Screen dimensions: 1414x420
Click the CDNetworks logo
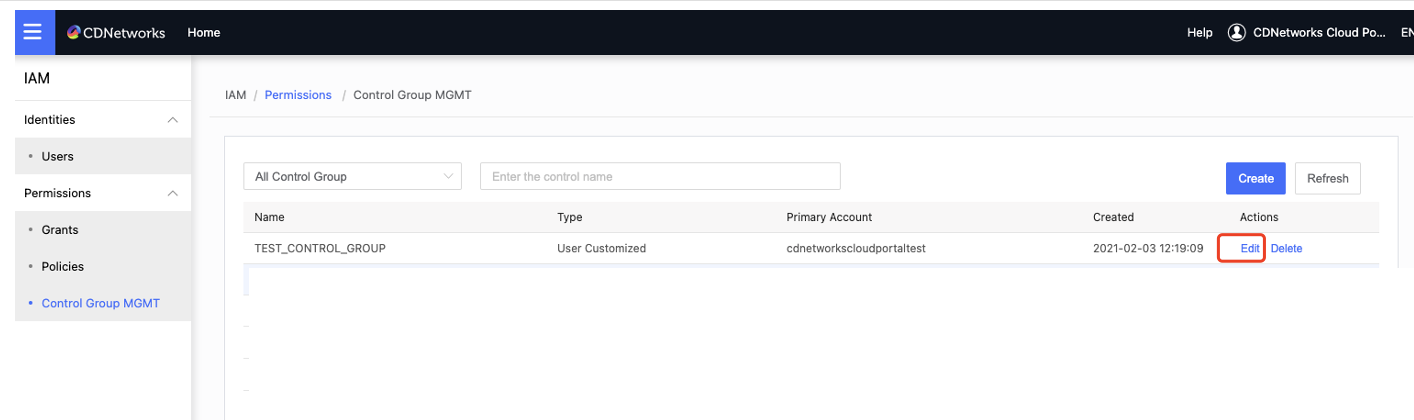(116, 33)
